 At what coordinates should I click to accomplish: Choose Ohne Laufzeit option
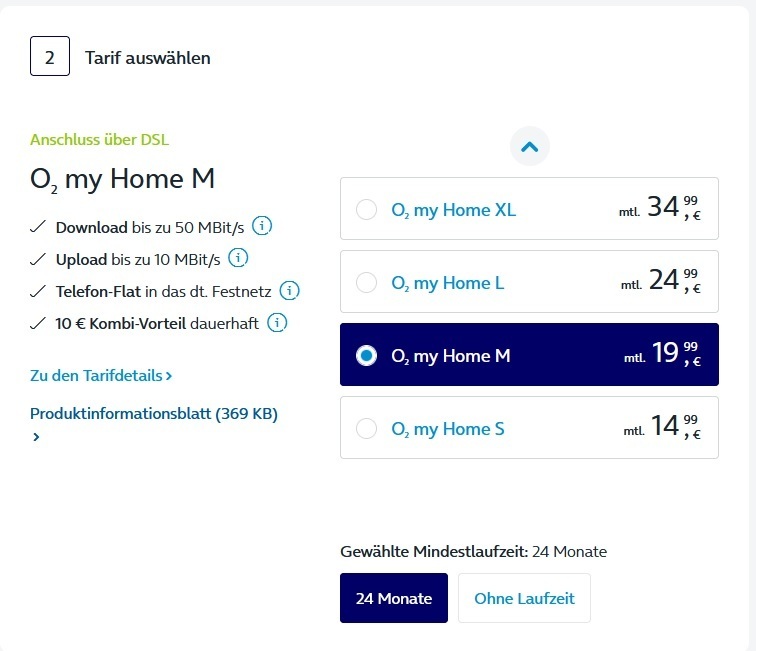(524, 598)
